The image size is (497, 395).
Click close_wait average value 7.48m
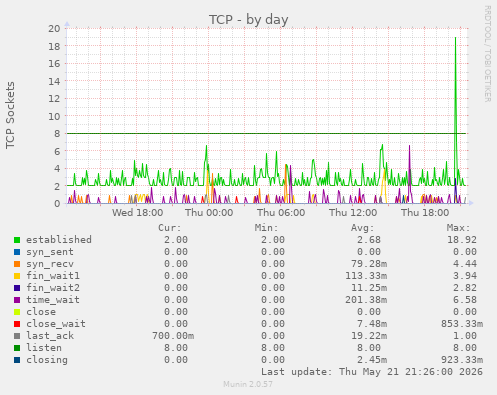click(x=372, y=324)
